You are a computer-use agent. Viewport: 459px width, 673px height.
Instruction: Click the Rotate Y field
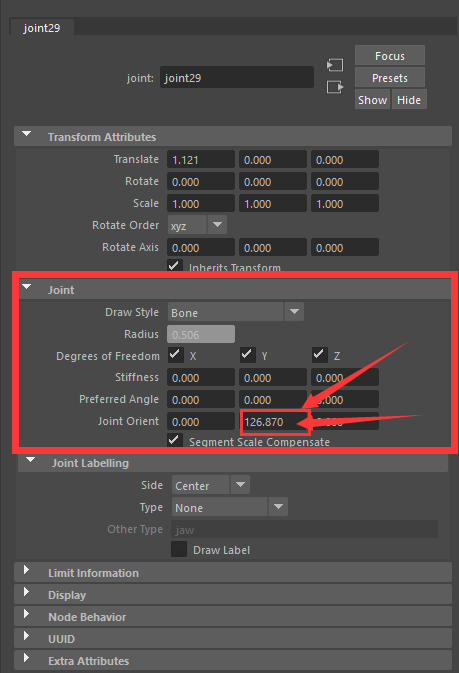pyautogui.click(x=273, y=182)
